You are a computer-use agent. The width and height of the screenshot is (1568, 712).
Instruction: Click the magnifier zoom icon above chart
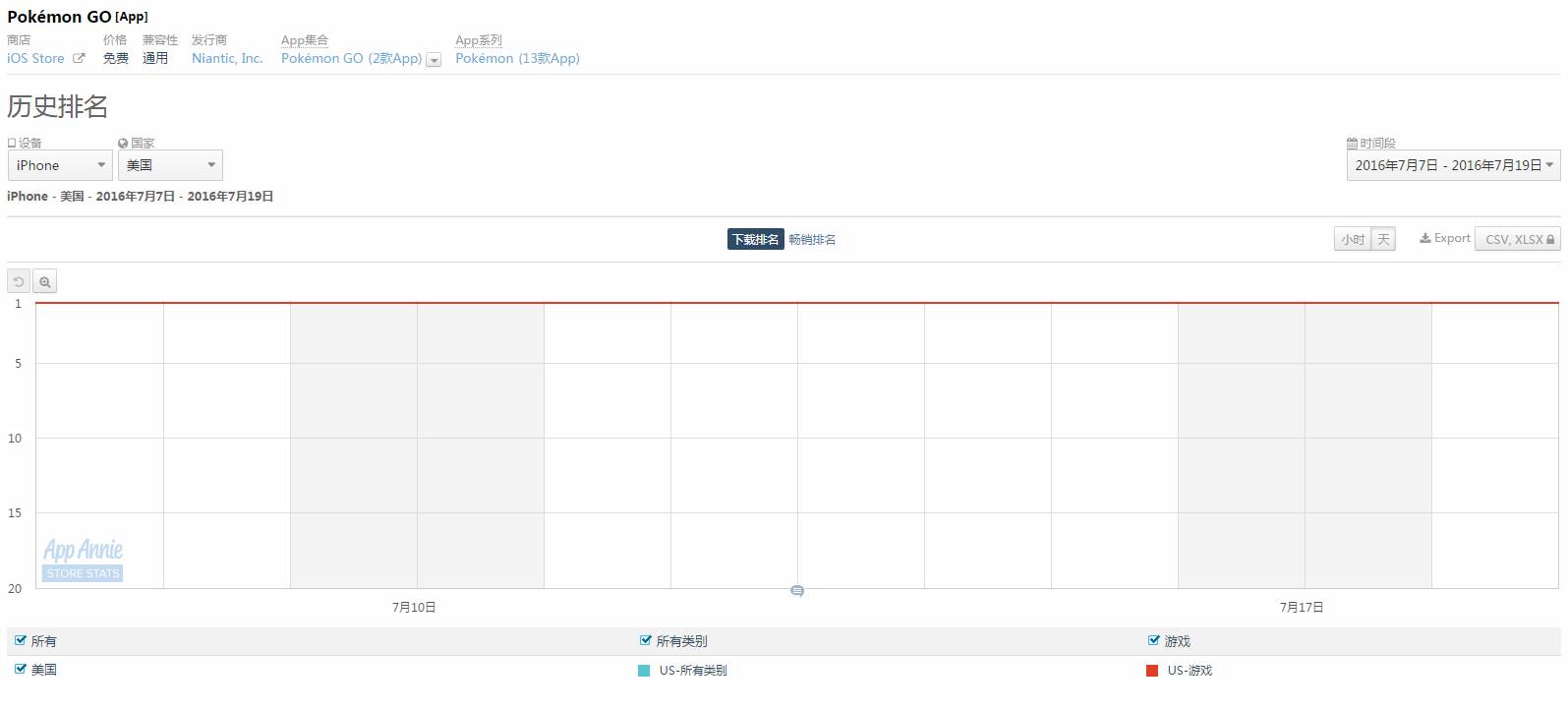[44, 282]
